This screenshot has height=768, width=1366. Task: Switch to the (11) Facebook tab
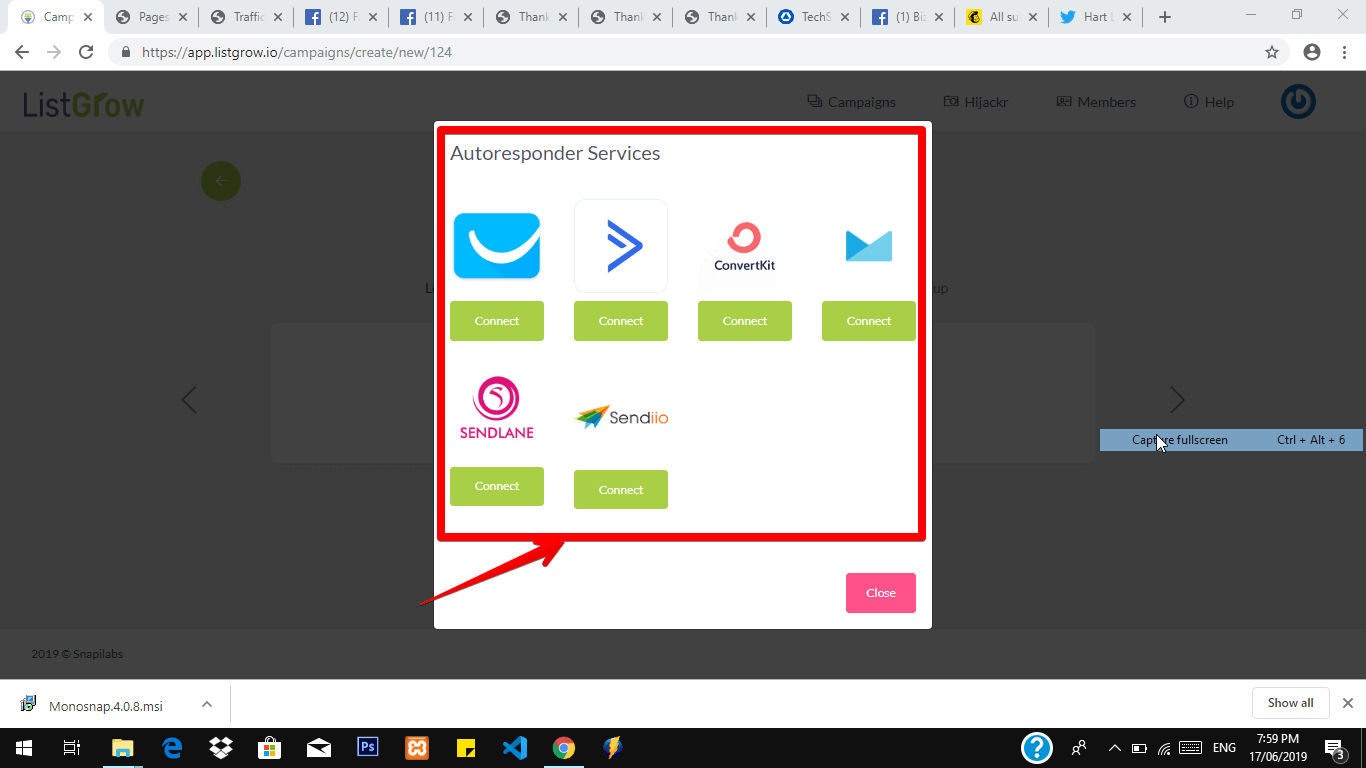pos(436,17)
